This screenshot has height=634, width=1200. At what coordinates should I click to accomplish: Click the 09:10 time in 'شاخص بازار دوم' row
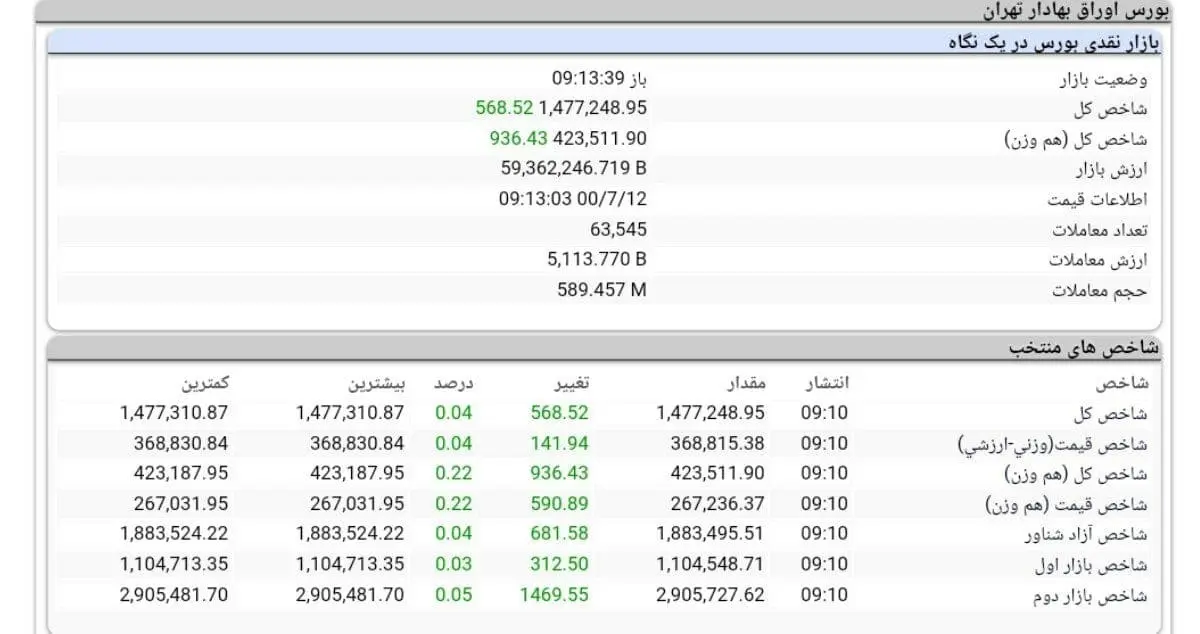pos(824,594)
